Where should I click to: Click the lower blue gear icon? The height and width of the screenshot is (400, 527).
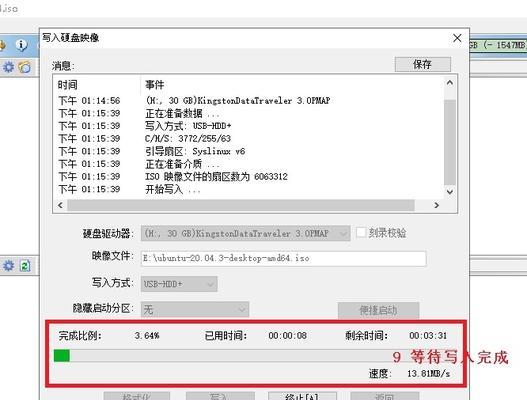[x=8, y=266]
